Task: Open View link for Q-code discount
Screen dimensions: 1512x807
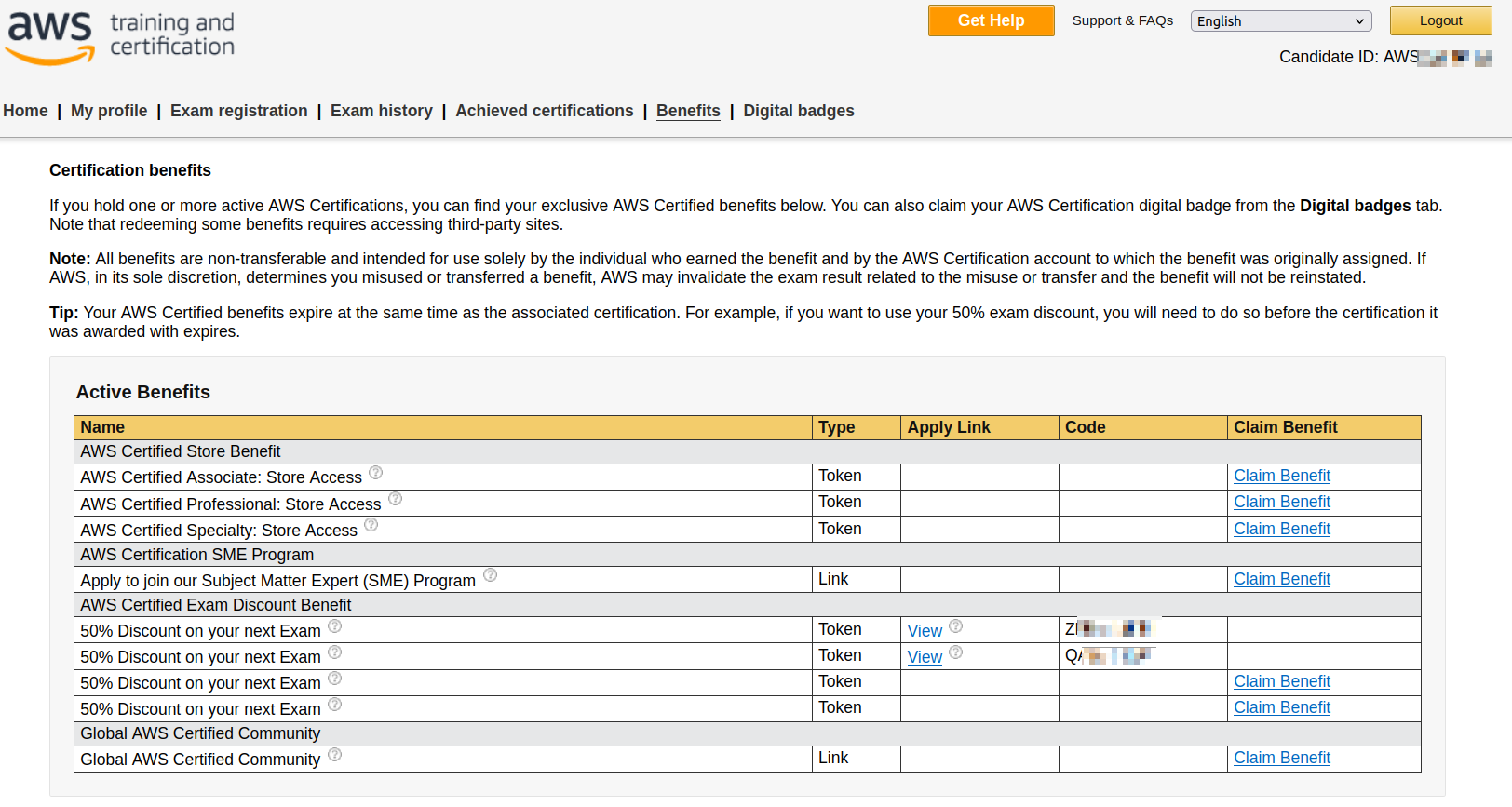Action: 925,657
